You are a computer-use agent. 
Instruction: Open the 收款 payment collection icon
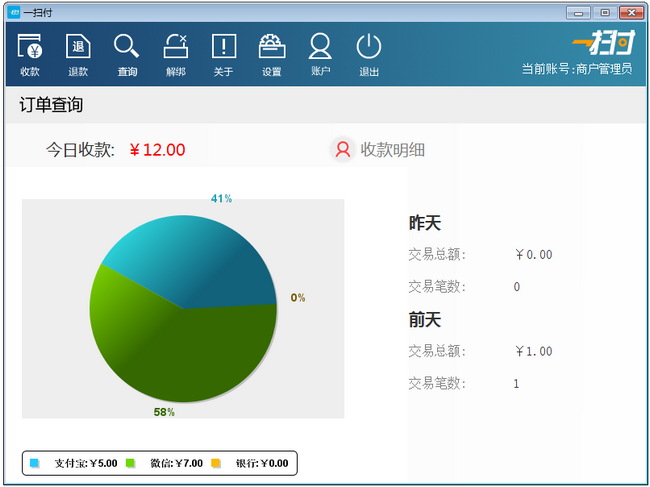[x=29, y=46]
